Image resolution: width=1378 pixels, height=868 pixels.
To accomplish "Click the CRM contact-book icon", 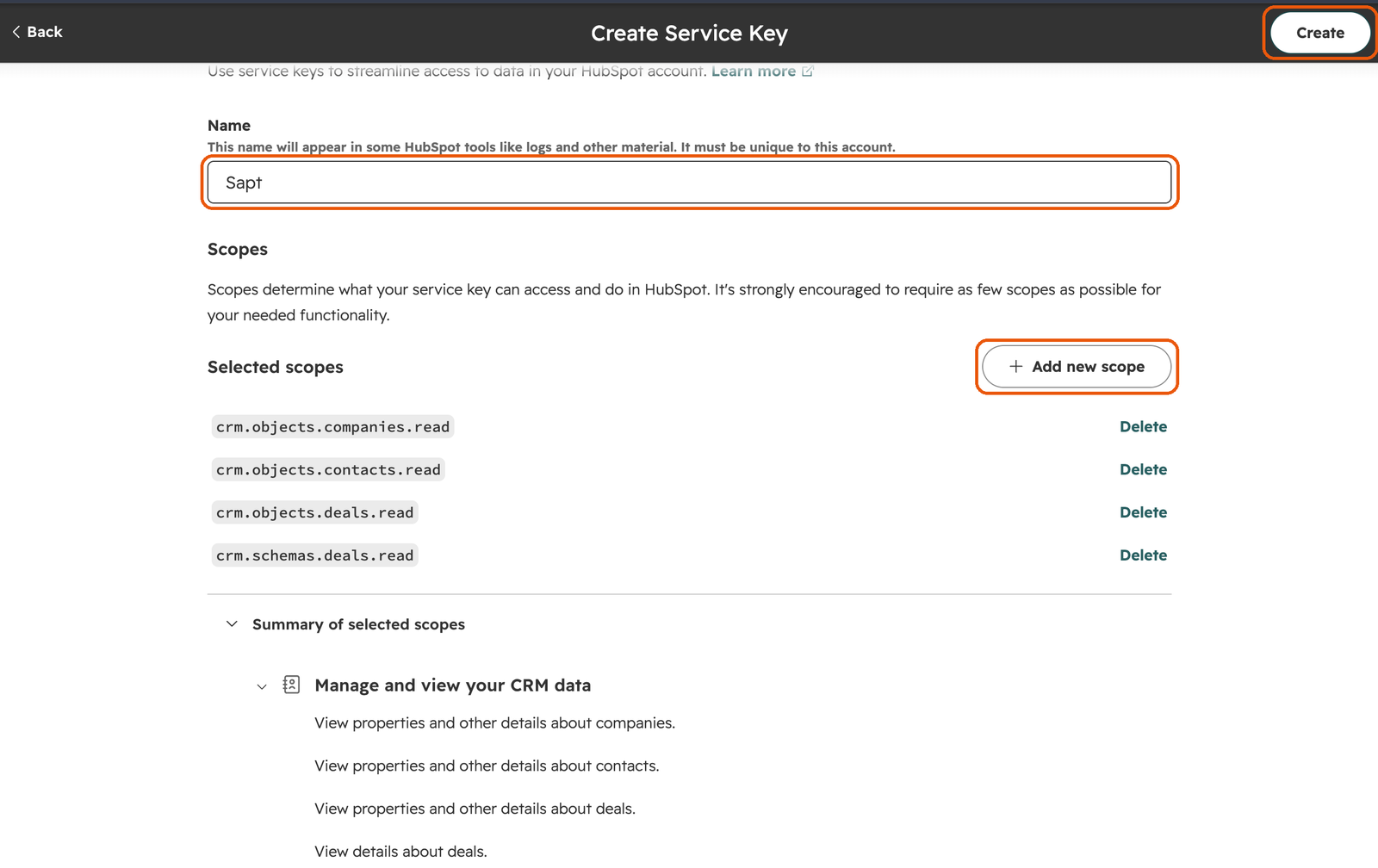I will 291,685.
